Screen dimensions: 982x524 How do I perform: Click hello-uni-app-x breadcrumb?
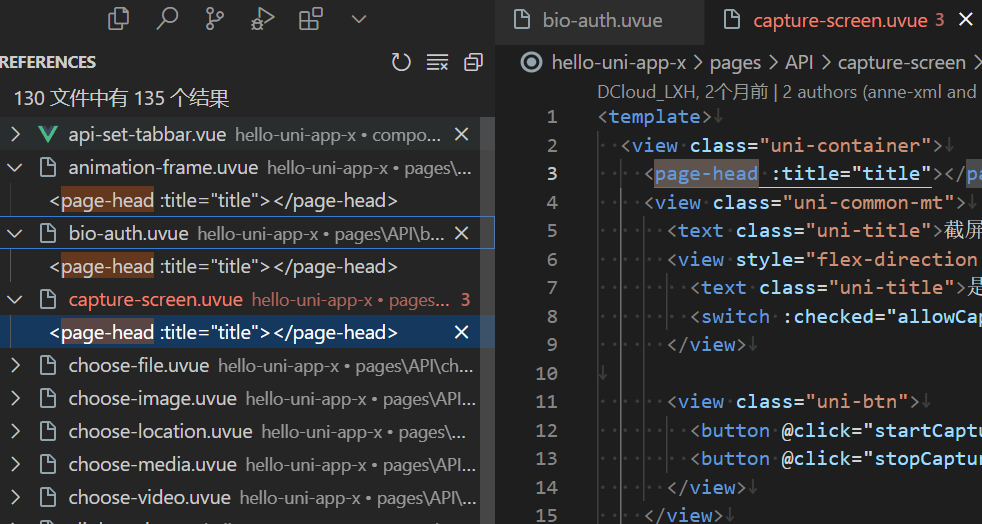(x=619, y=63)
